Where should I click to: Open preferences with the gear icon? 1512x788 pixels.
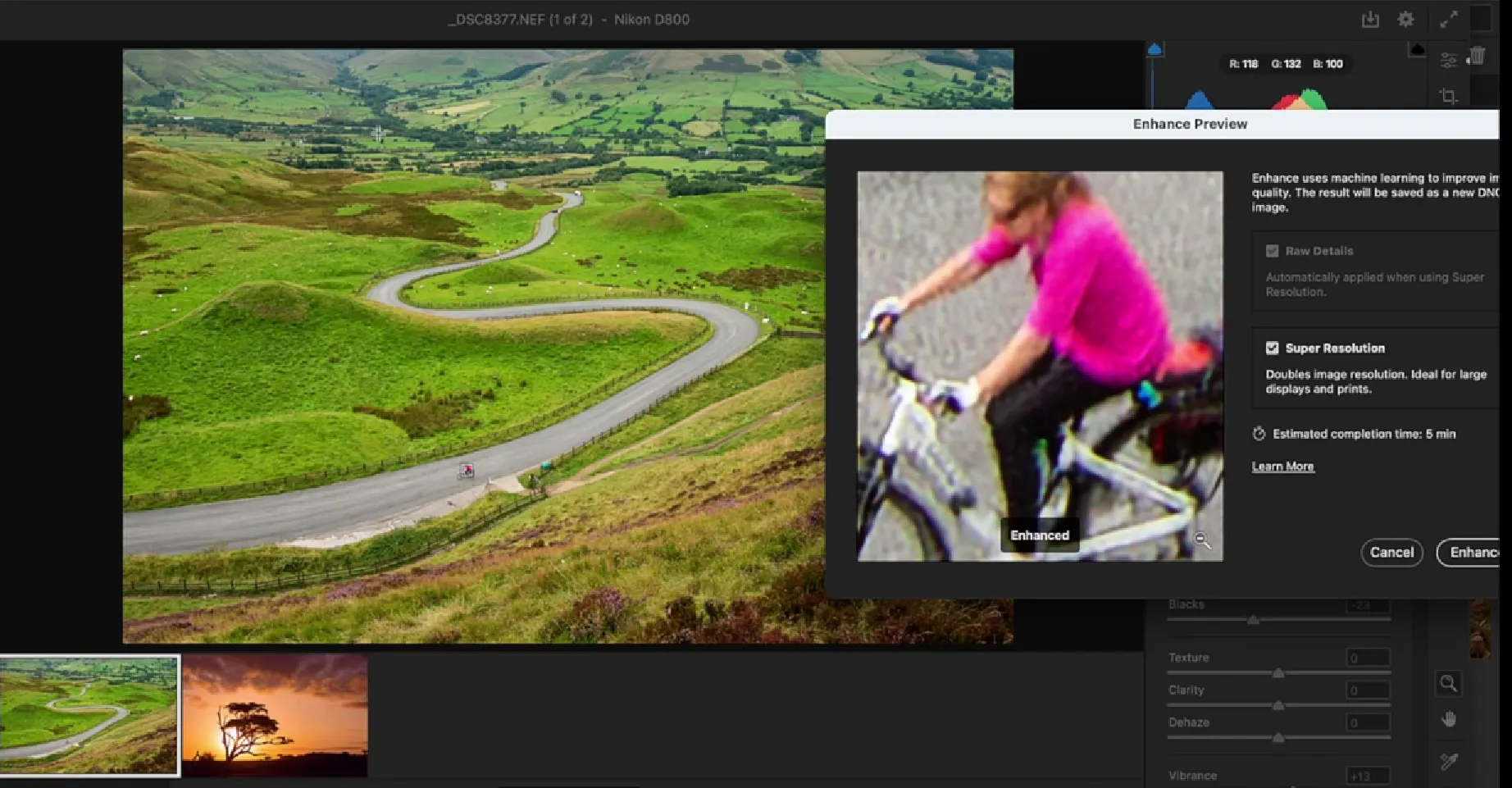pyautogui.click(x=1405, y=20)
